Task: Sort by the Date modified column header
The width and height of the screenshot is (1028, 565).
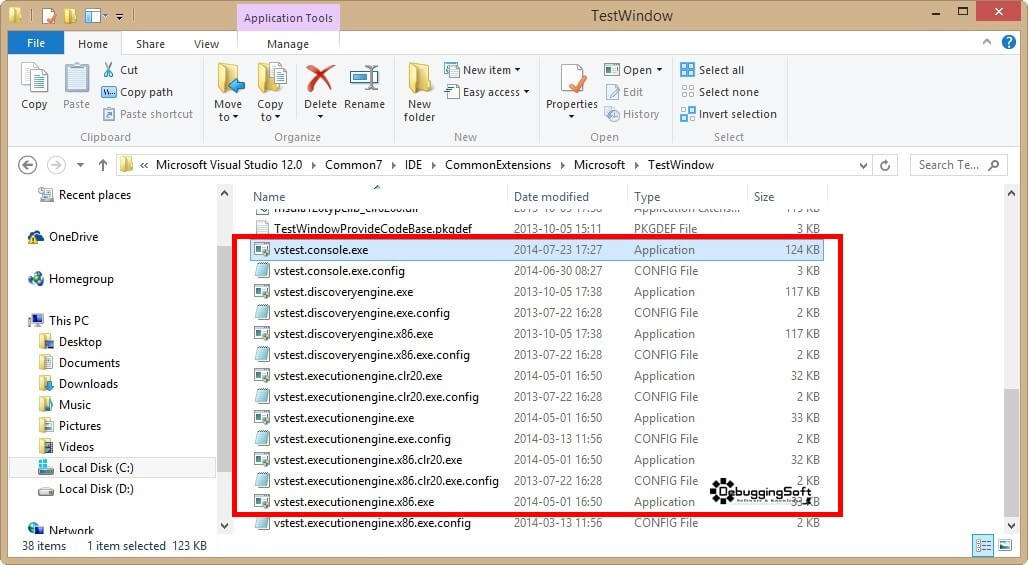Action: click(x=551, y=197)
